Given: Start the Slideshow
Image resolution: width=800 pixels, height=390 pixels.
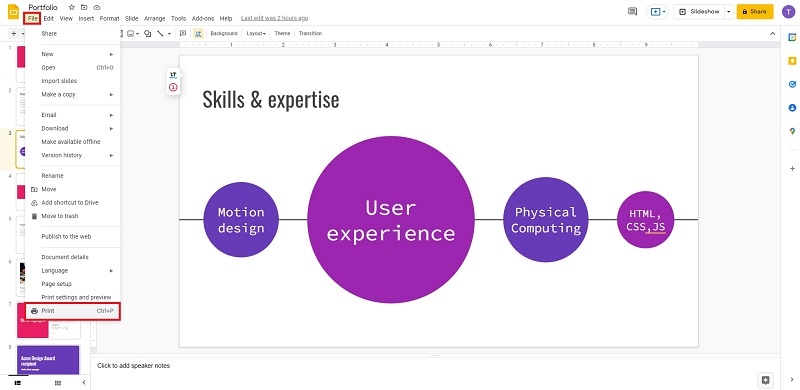Looking at the screenshot, I should click(x=699, y=11).
